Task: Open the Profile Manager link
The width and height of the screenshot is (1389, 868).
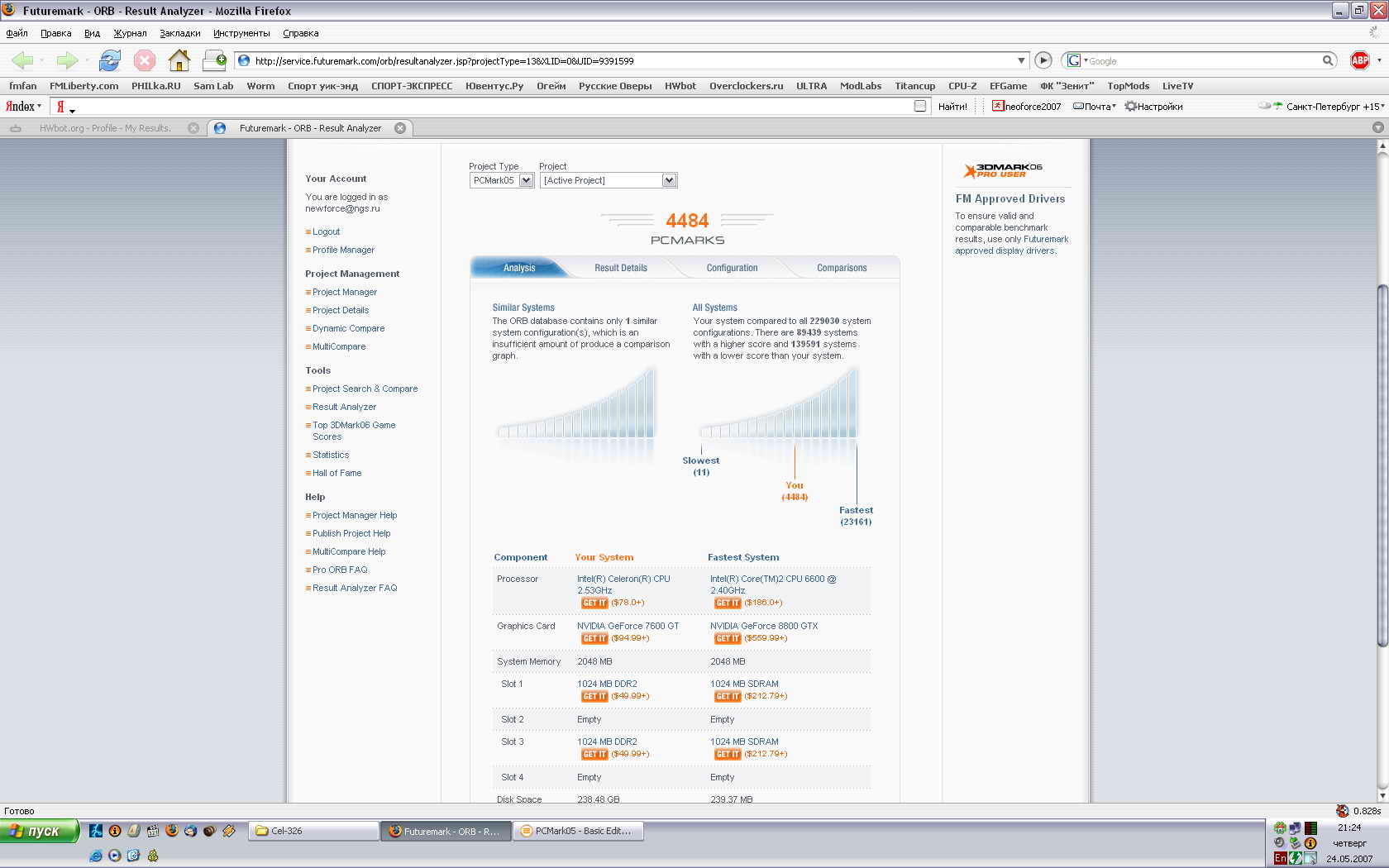Action: pyautogui.click(x=343, y=250)
